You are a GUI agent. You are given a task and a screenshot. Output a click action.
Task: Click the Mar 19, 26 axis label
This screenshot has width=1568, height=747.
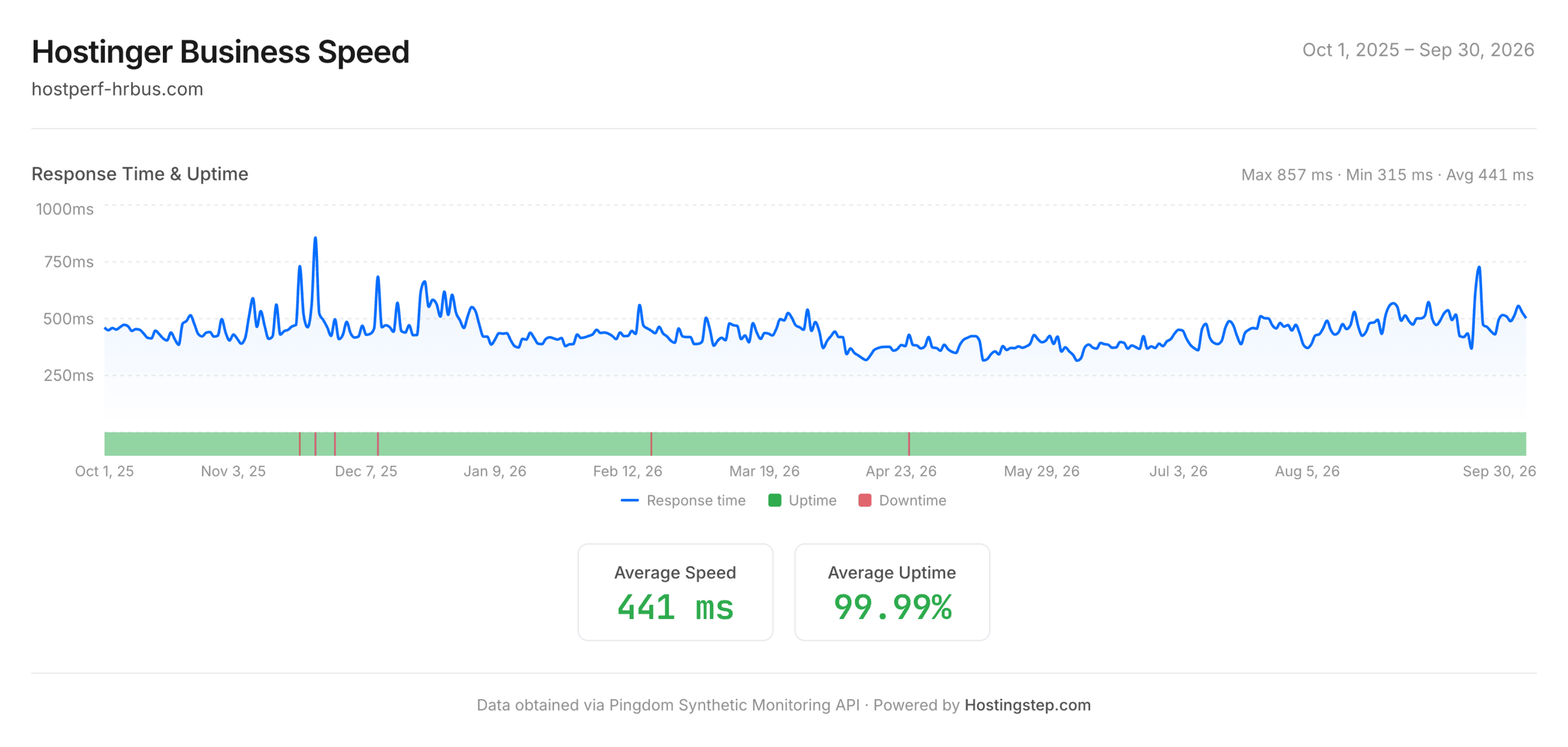coord(764,471)
